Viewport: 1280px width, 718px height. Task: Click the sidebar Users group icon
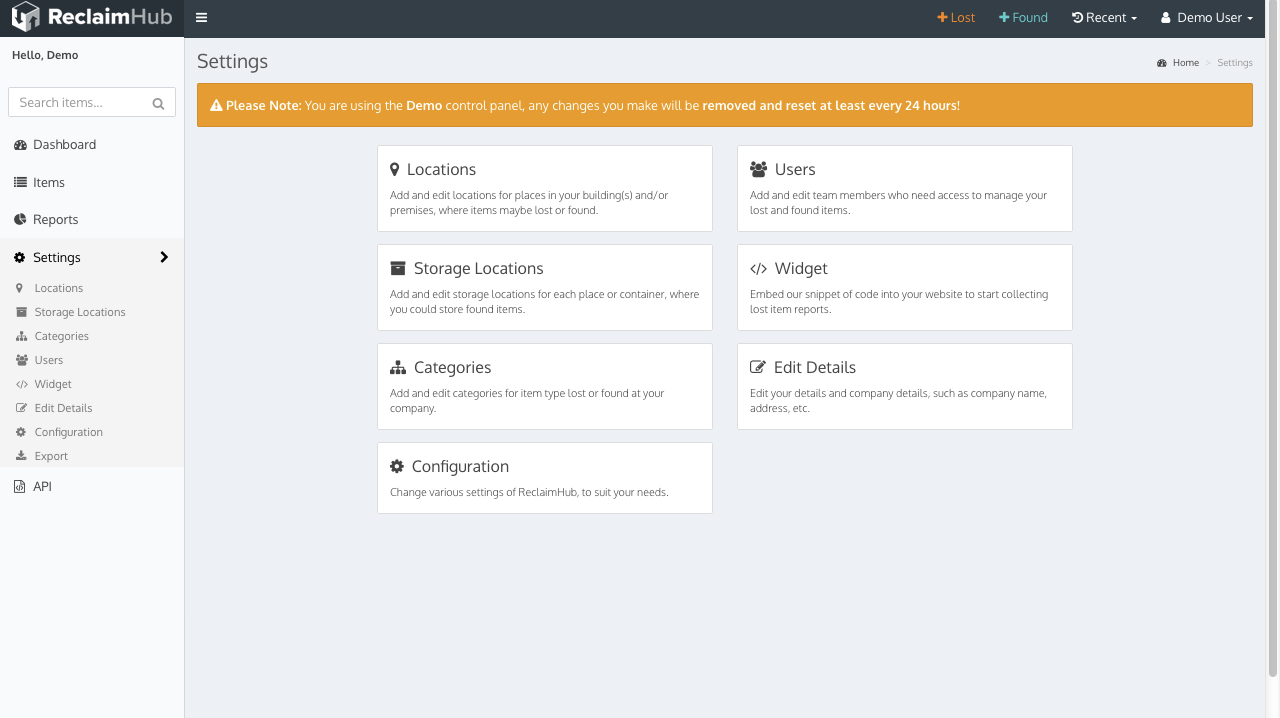click(21, 360)
